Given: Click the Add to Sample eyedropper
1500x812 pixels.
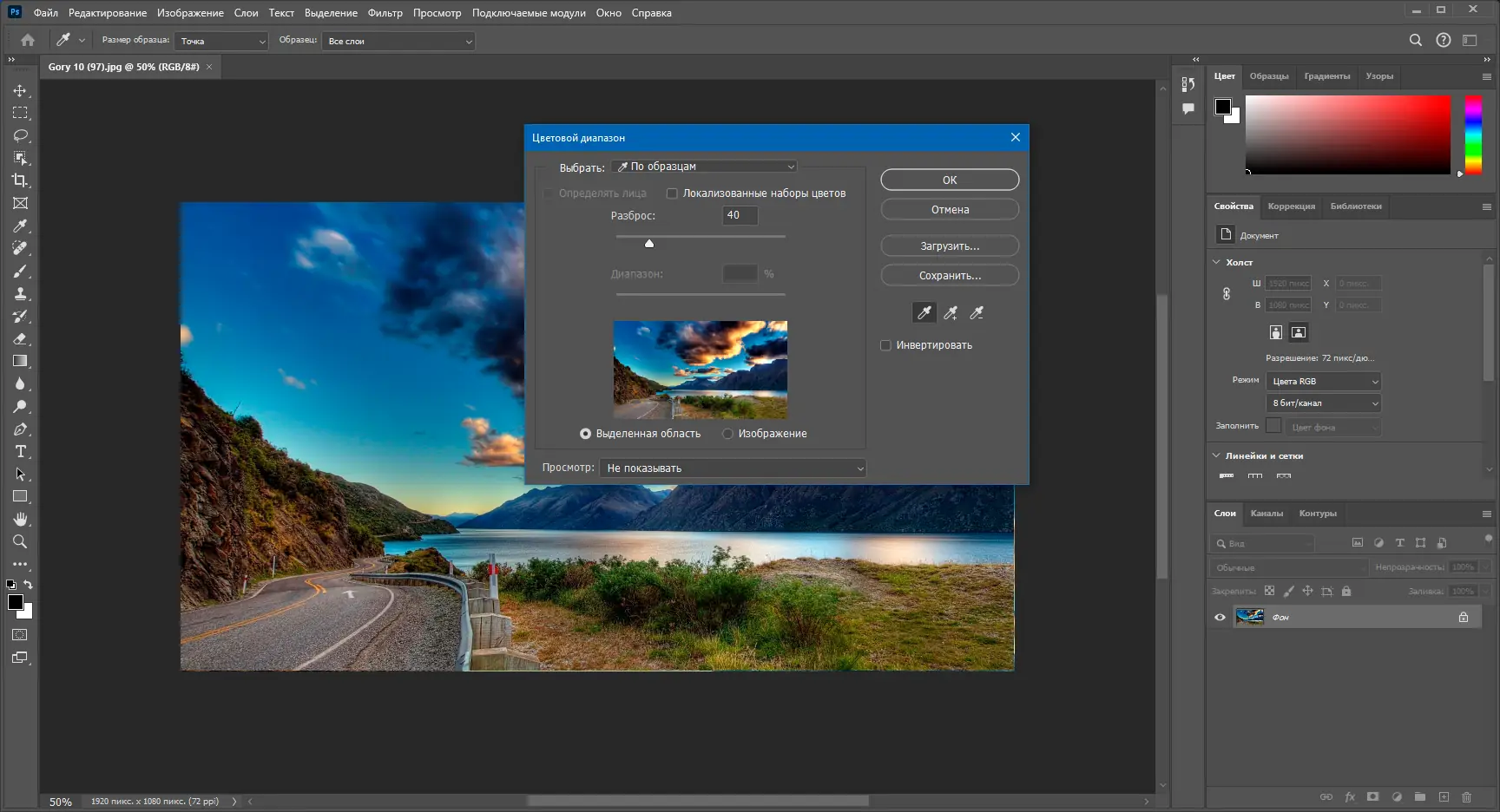Looking at the screenshot, I should tap(951, 313).
